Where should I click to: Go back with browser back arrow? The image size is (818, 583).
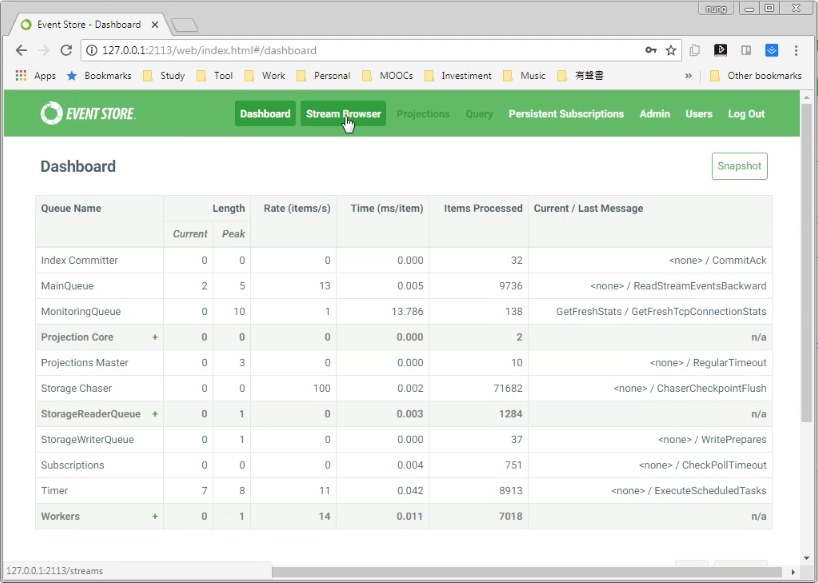[21, 51]
